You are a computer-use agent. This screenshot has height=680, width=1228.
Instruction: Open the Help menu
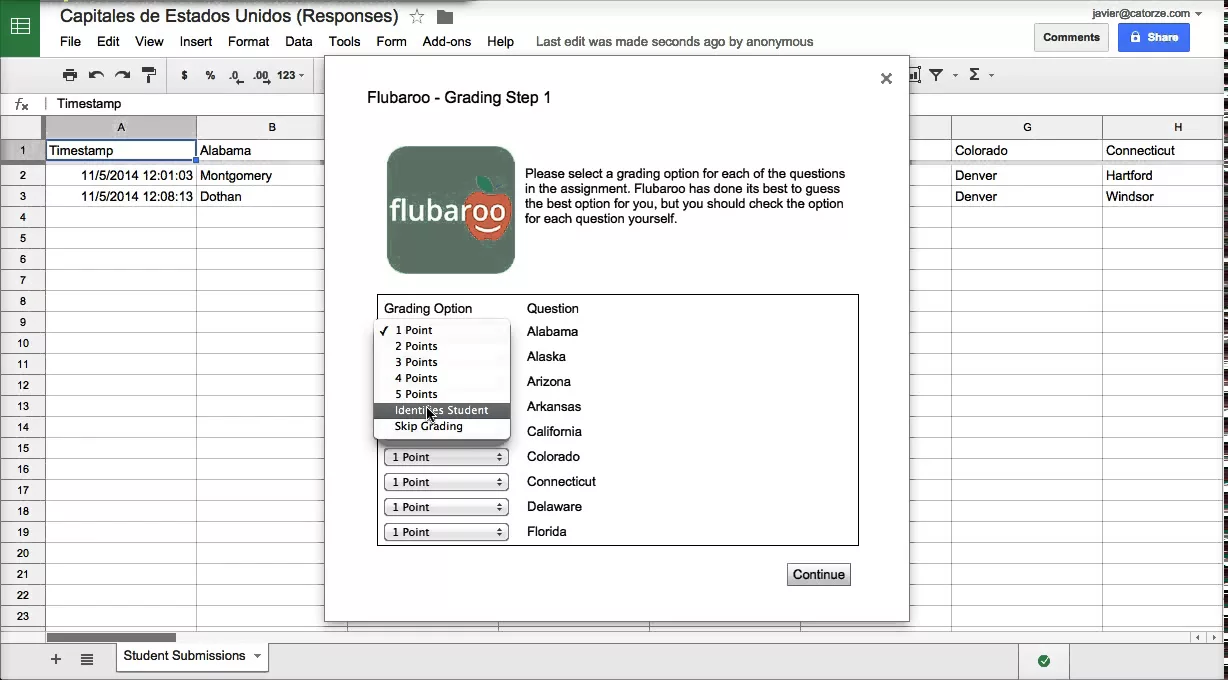(501, 42)
